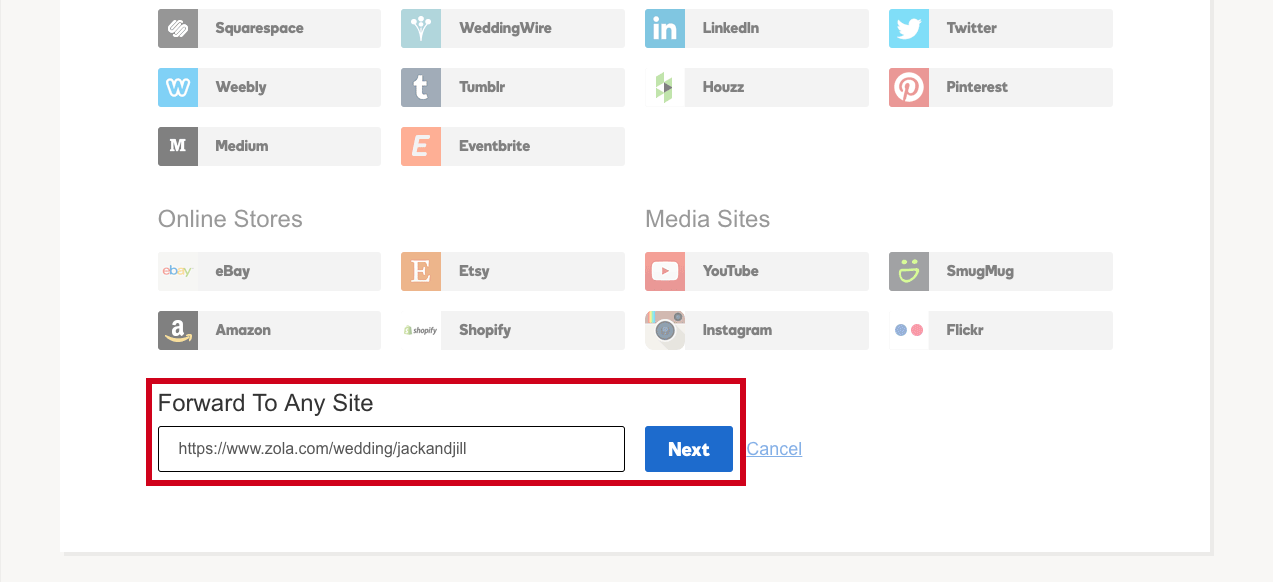Click the SmugMug smiley icon
Screen dimensions: 1277x582
(x=909, y=271)
